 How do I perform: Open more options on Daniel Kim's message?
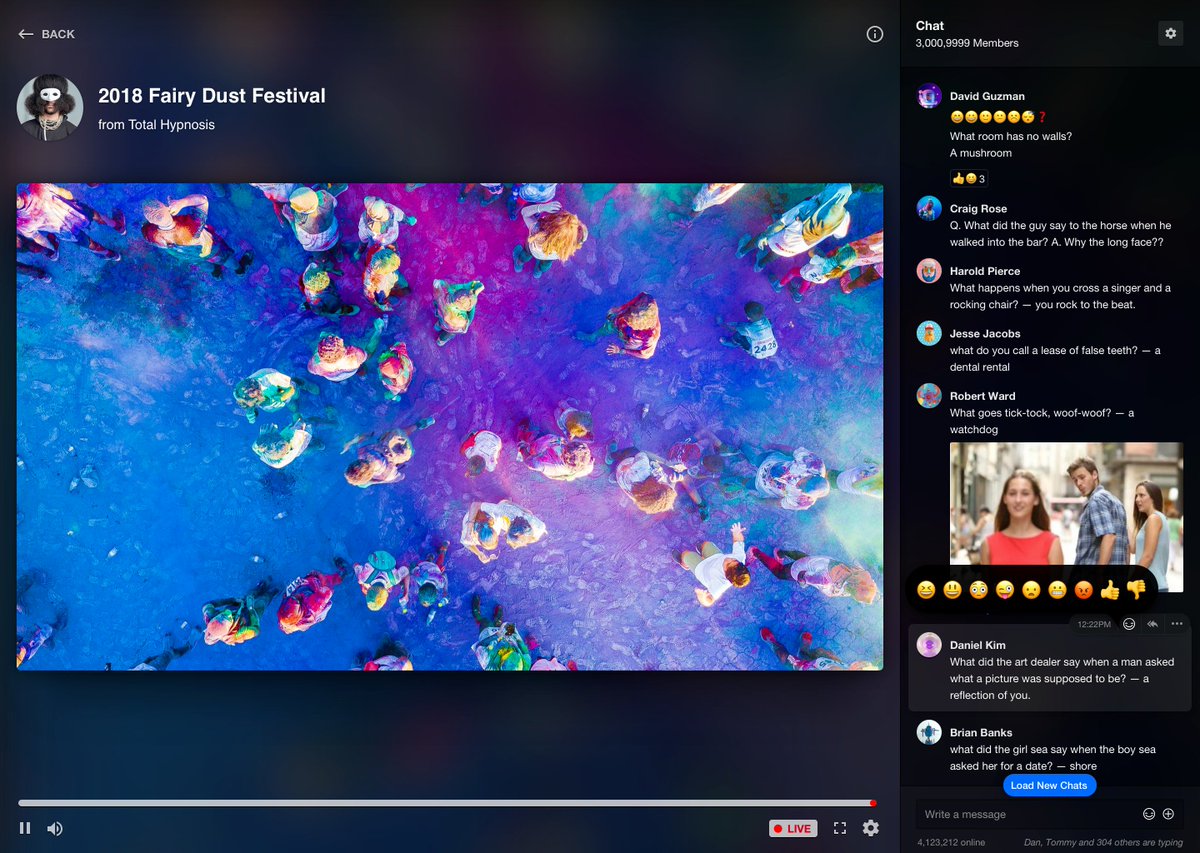pos(1177,624)
